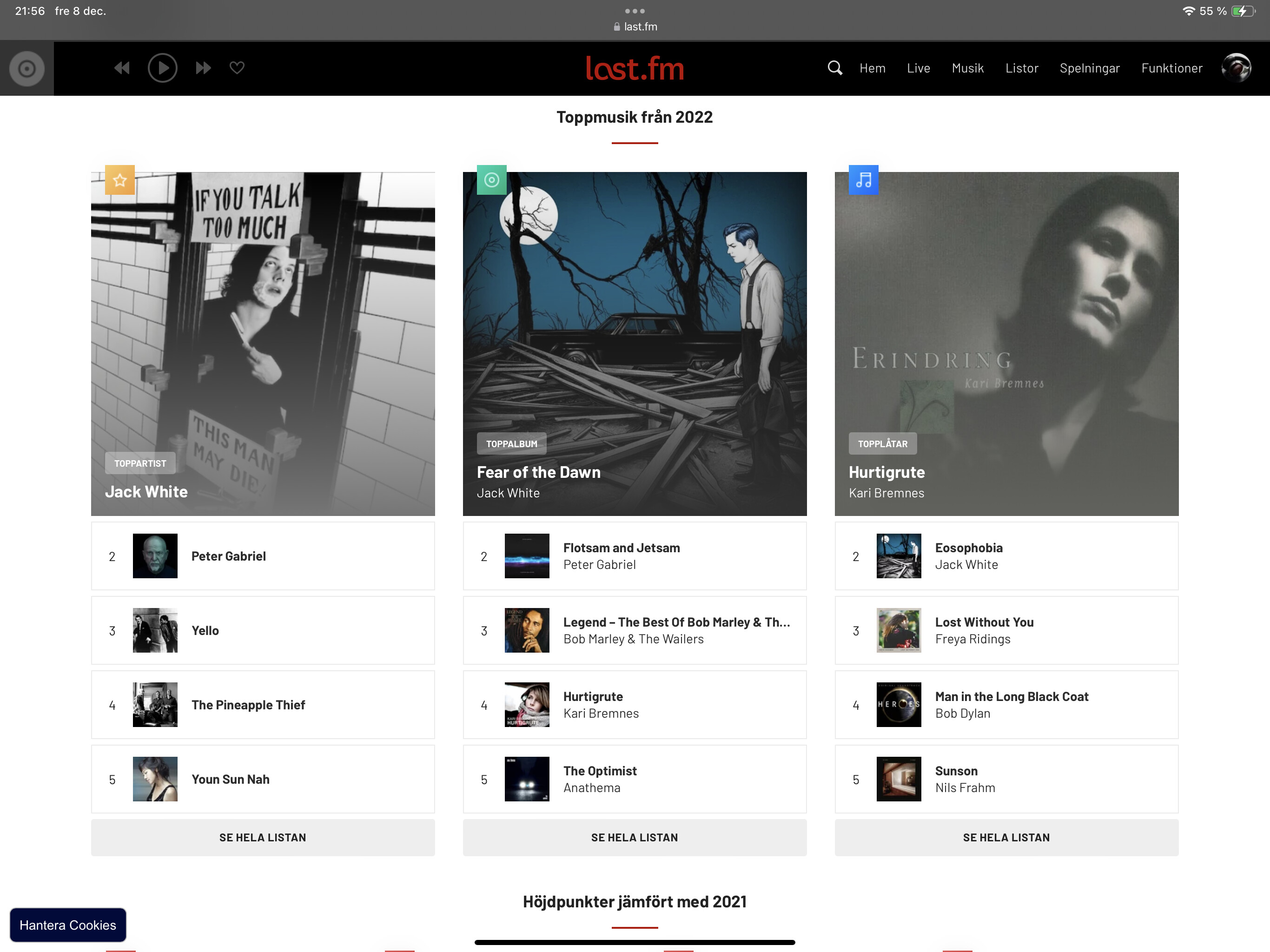Click the skip back button in player

pyautogui.click(x=121, y=68)
